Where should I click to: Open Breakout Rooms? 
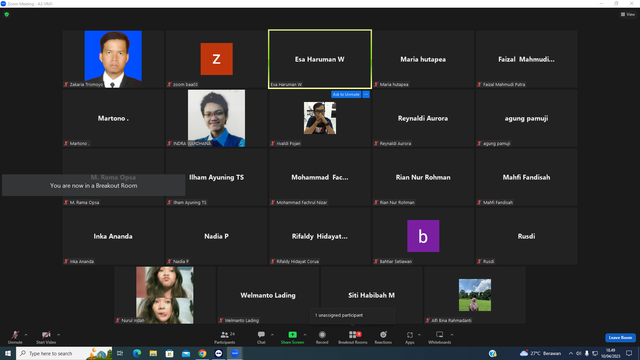point(353,337)
